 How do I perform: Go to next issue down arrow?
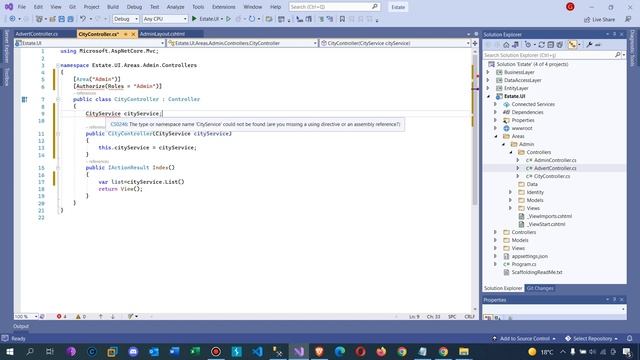coord(113,316)
